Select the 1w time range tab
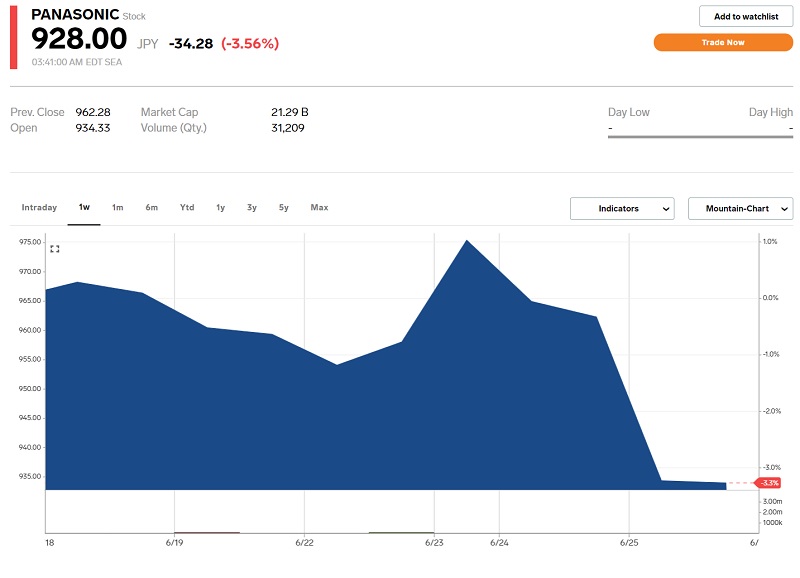 click(84, 207)
